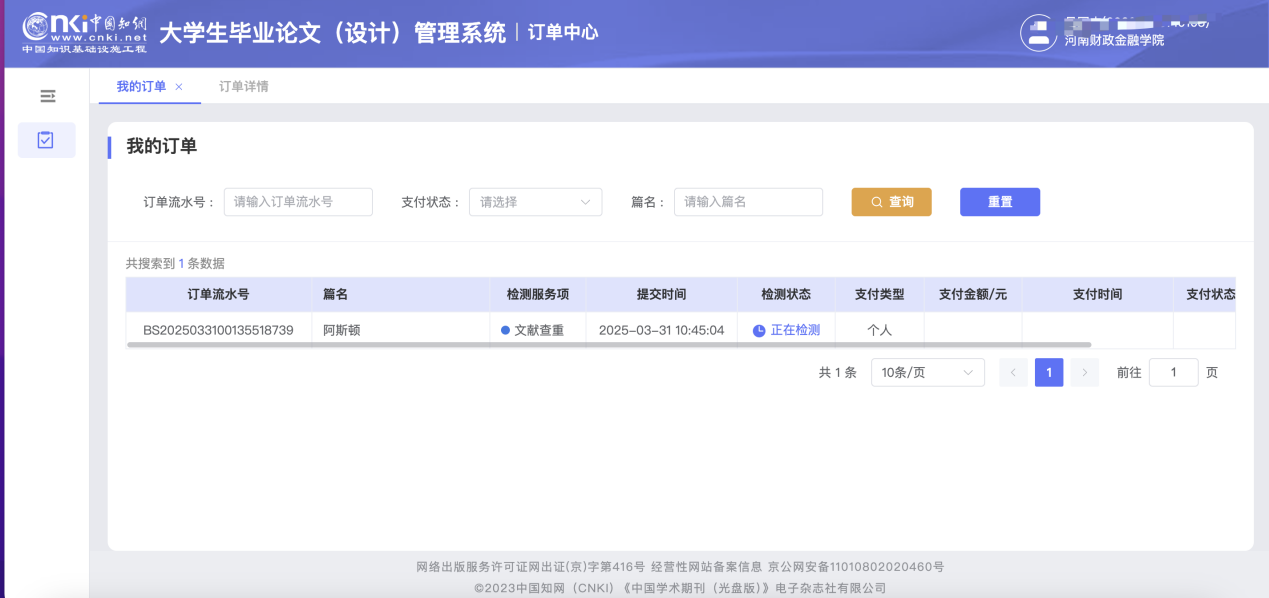Click the 阿斯顿 title cell

coord(341,330)
